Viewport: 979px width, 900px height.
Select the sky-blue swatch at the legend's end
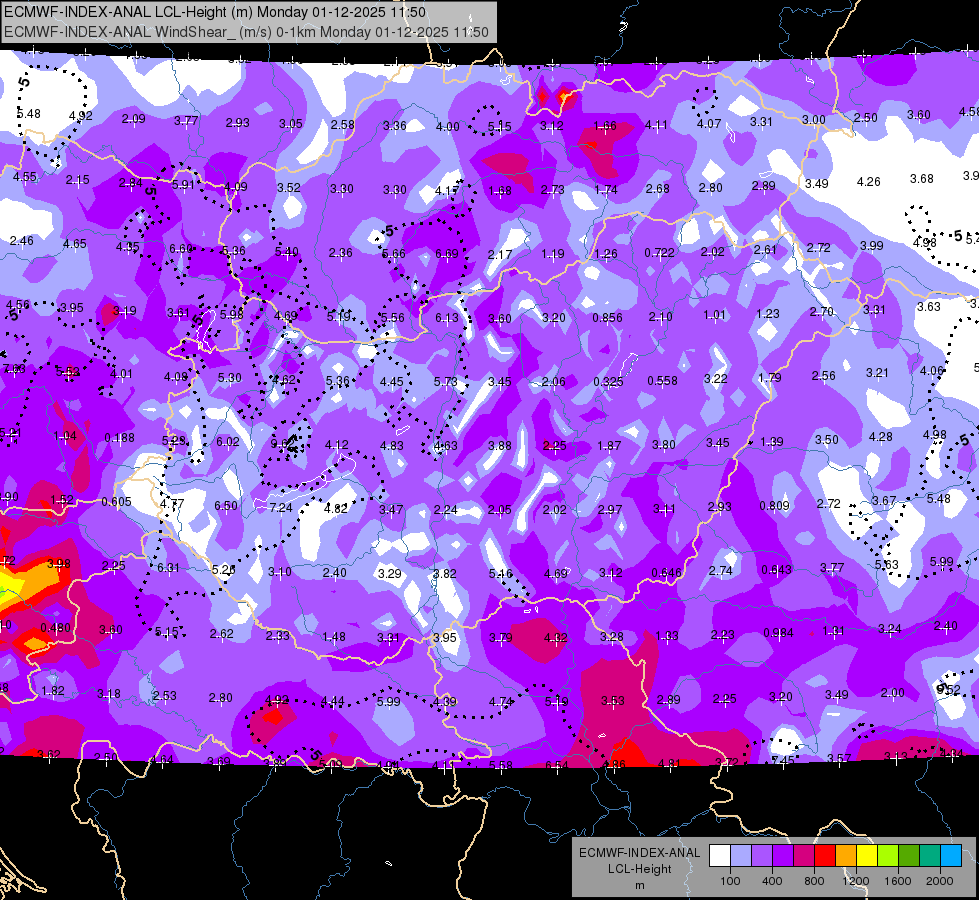(951, 856)
